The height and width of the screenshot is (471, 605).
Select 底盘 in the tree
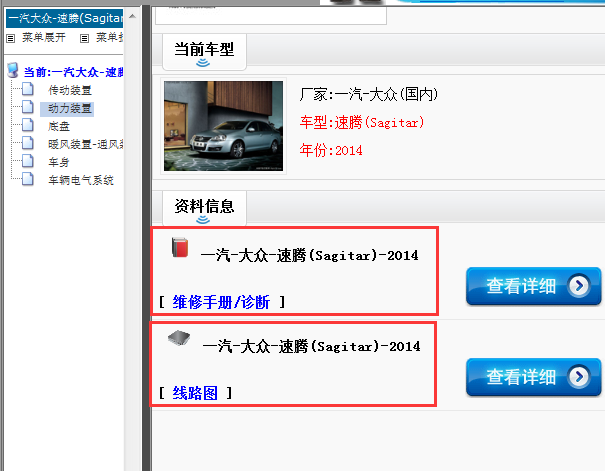(x=59, y=126)
